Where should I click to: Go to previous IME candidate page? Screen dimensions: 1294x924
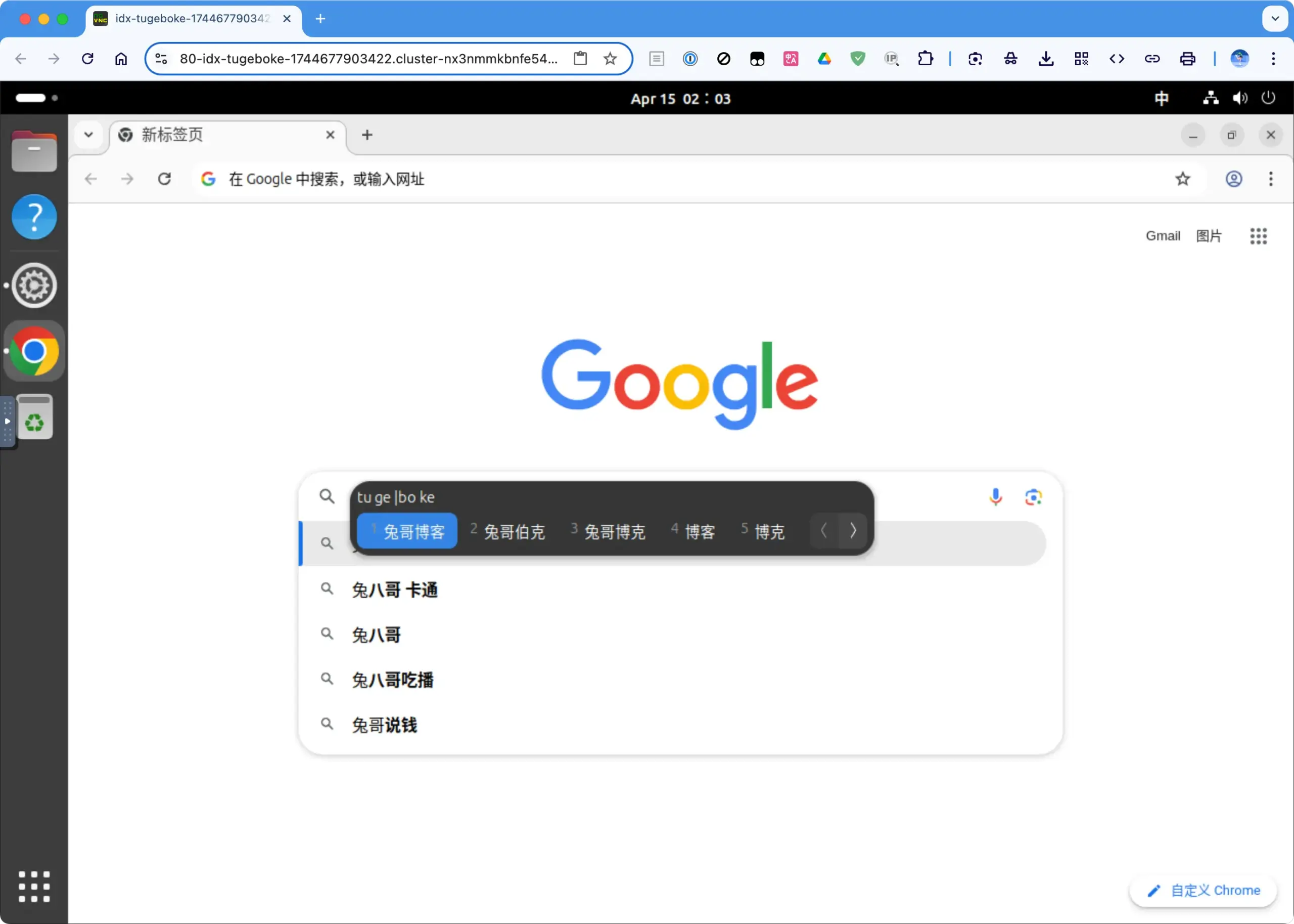(824, 530)
